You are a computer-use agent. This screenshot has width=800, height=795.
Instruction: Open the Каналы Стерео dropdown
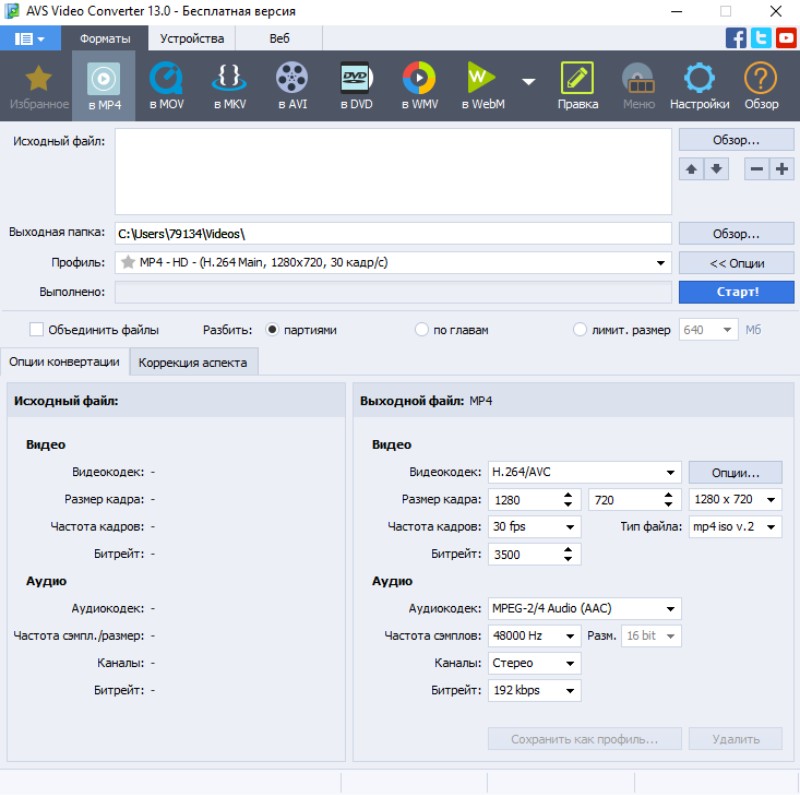534,663
